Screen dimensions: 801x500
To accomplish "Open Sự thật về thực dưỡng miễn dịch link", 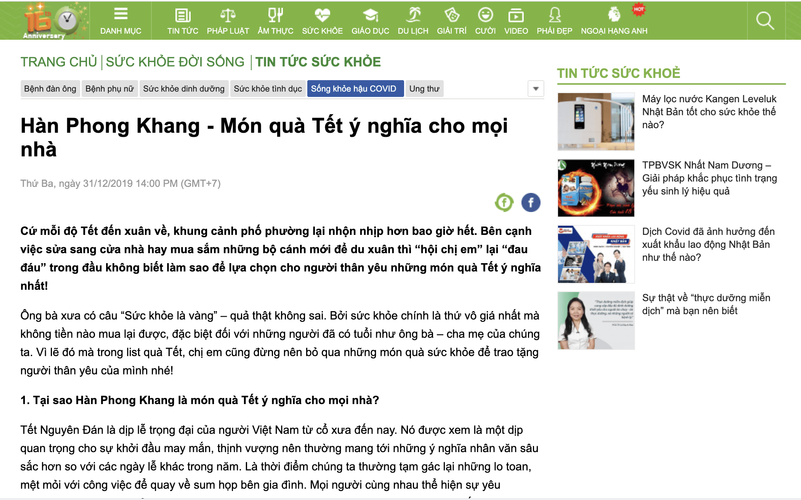I will point(706,304).
